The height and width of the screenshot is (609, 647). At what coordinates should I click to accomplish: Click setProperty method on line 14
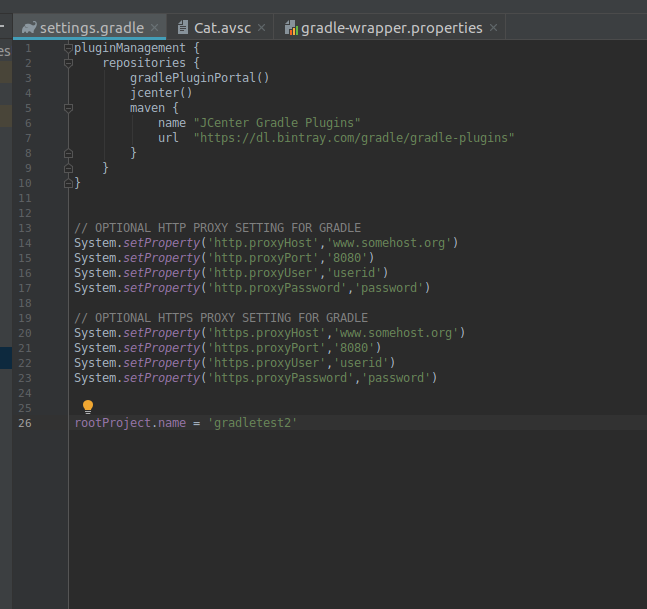[162, 243]
